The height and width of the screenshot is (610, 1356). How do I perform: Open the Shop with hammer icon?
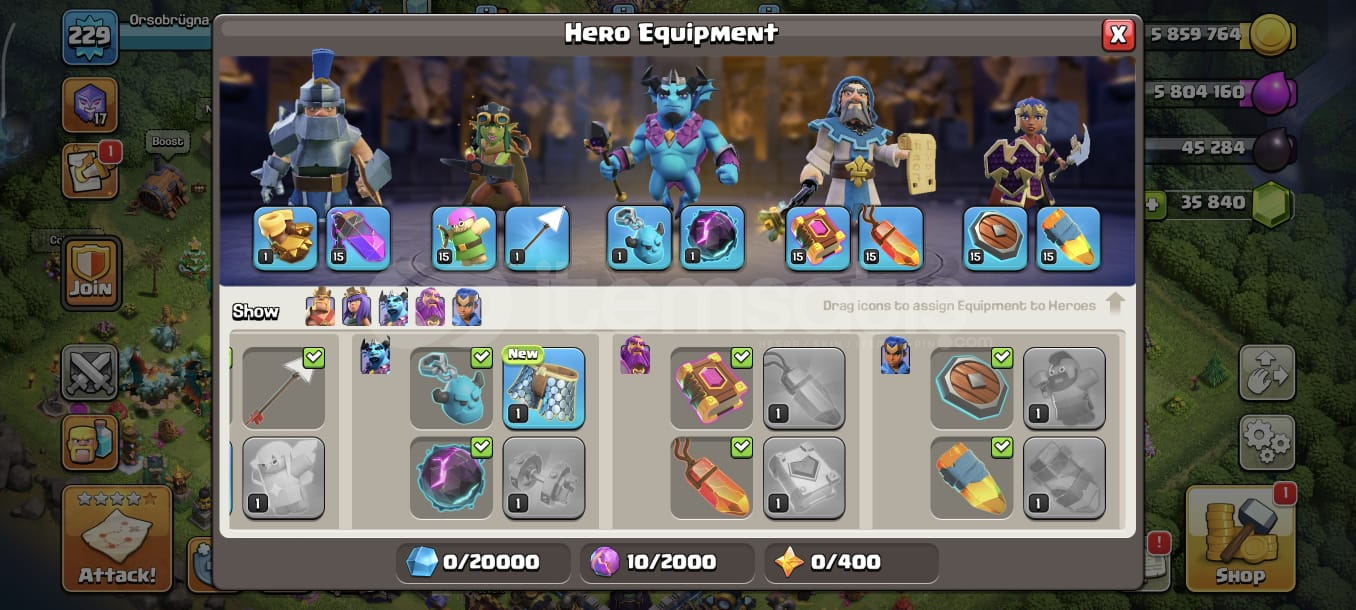(x=1241, y=536)
